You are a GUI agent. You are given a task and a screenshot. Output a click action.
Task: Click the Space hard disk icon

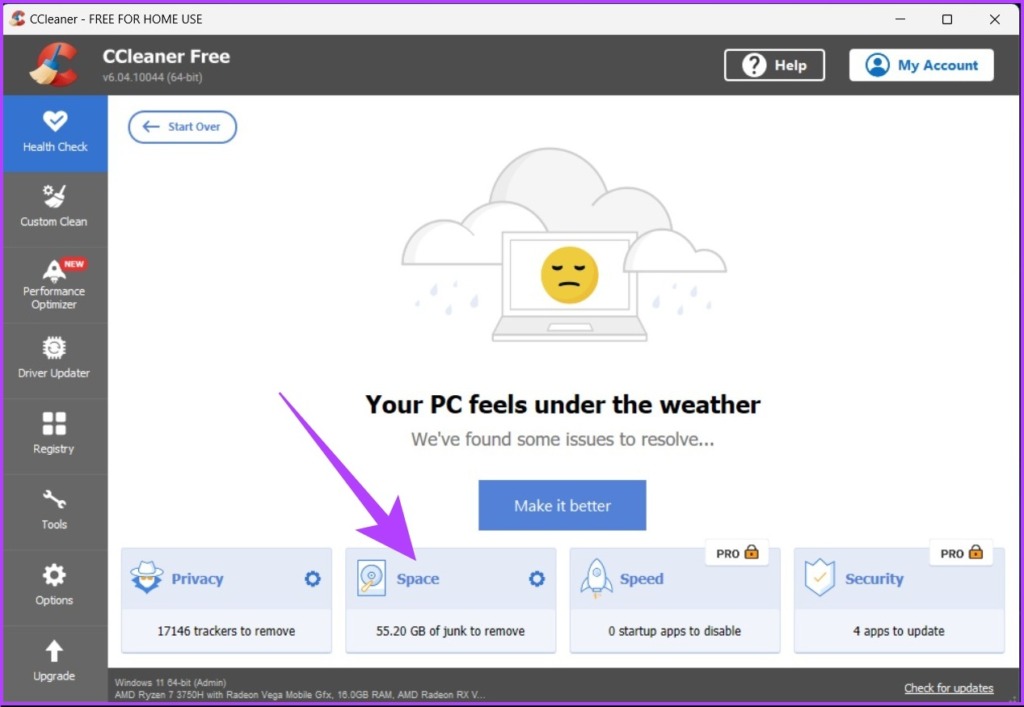click(x=371, y=578)
